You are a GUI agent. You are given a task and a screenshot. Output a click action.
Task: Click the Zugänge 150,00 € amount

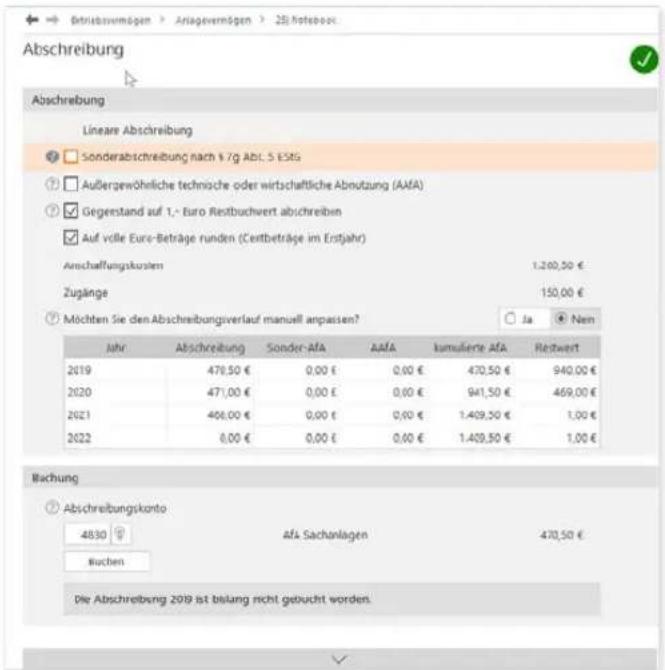coord(562,293)
